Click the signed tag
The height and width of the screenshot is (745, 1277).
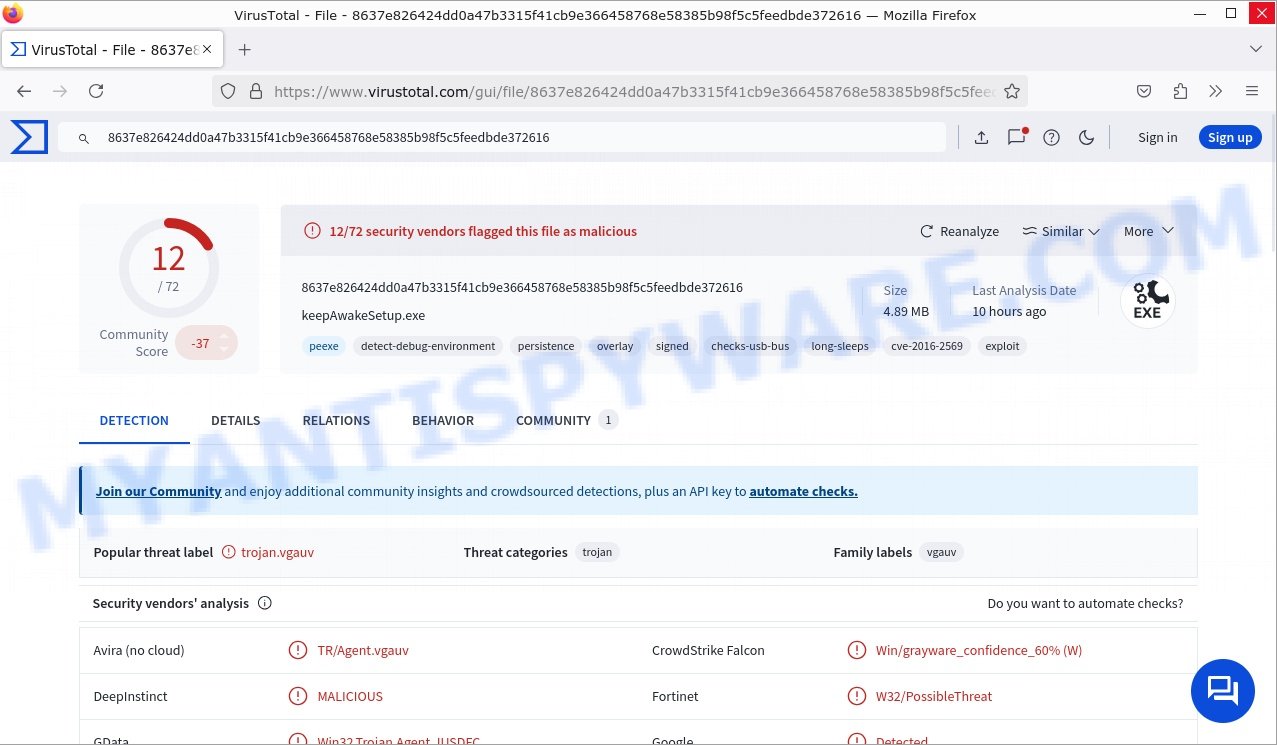point(672,346)
